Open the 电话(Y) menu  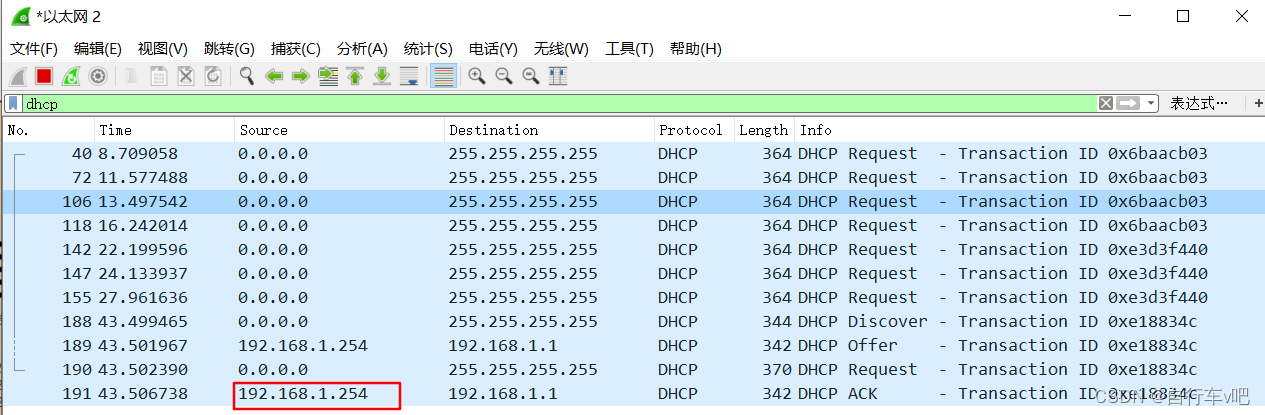pos(493,49)
